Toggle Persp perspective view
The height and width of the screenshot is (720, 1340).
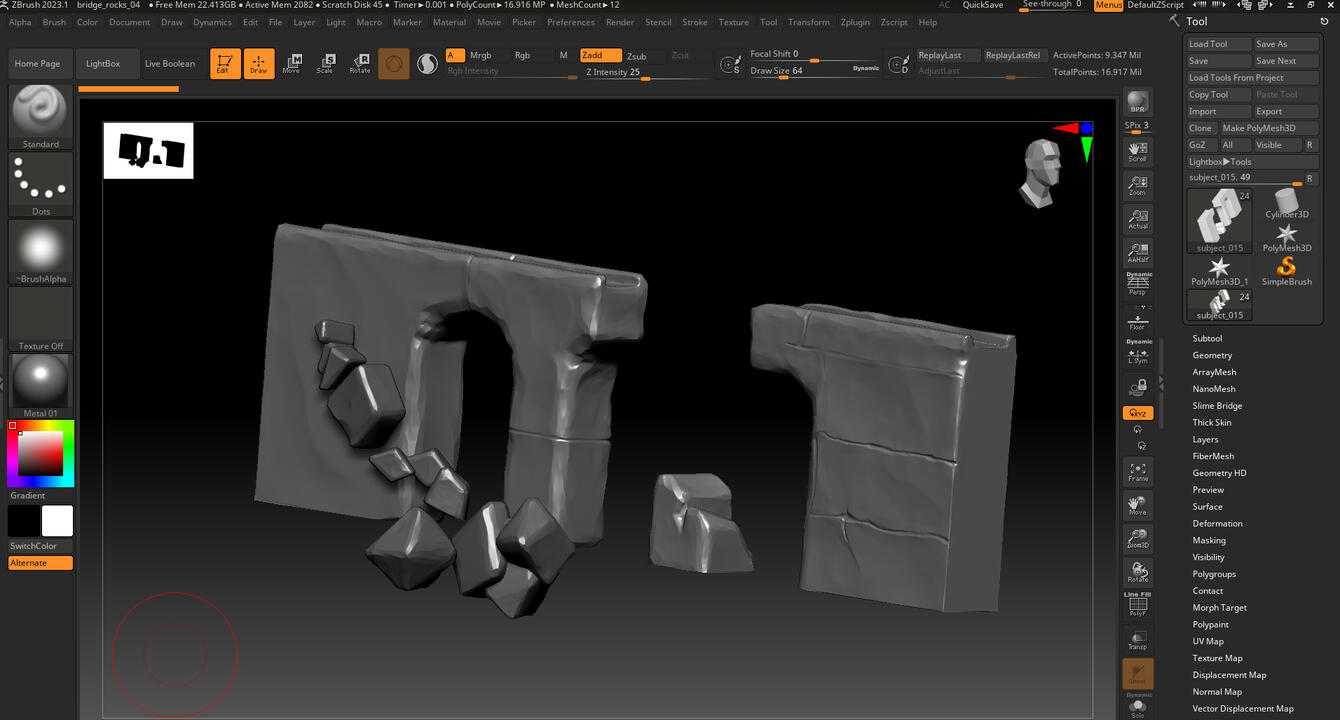[1138, 285]
